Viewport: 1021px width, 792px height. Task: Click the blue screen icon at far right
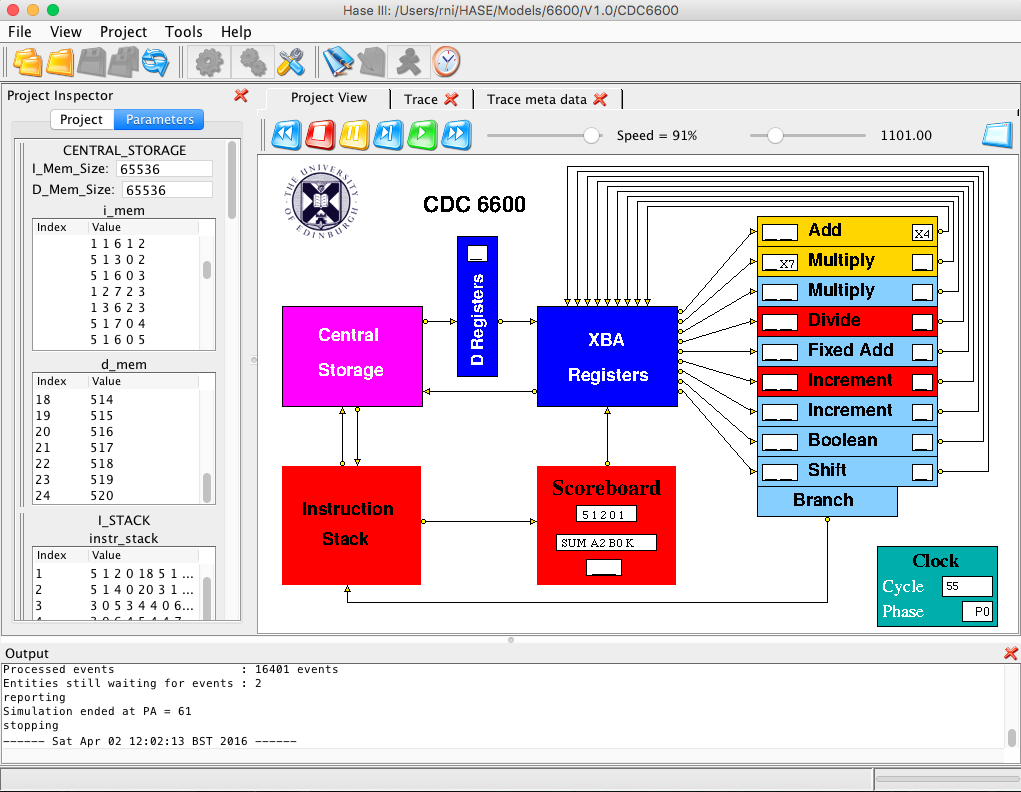[997, 135]
